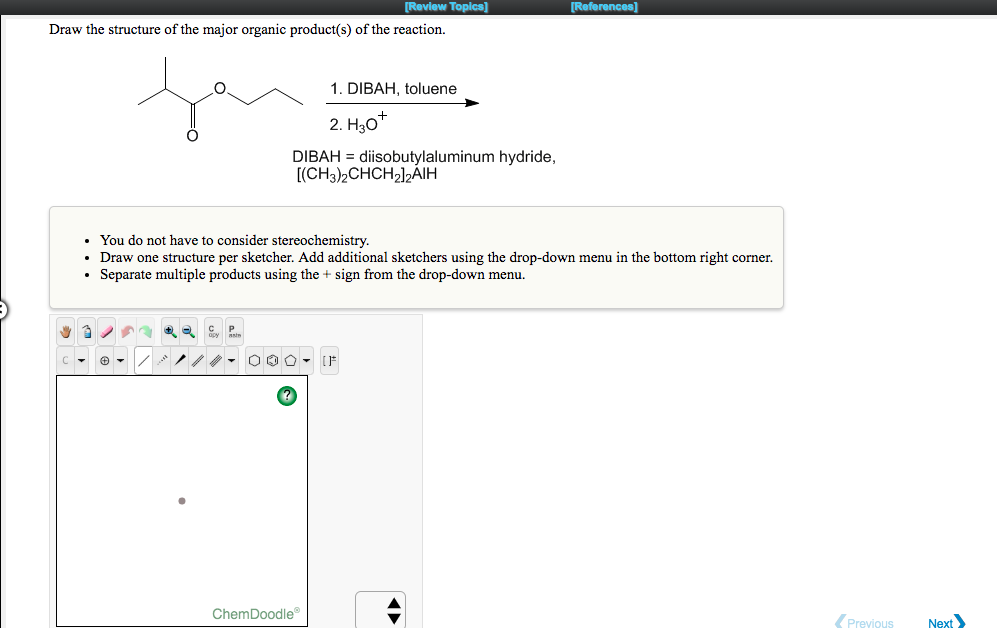997x628 pixels.
Task: Select the Zoom In magnifier tool
Action: [x=170, y=330]
